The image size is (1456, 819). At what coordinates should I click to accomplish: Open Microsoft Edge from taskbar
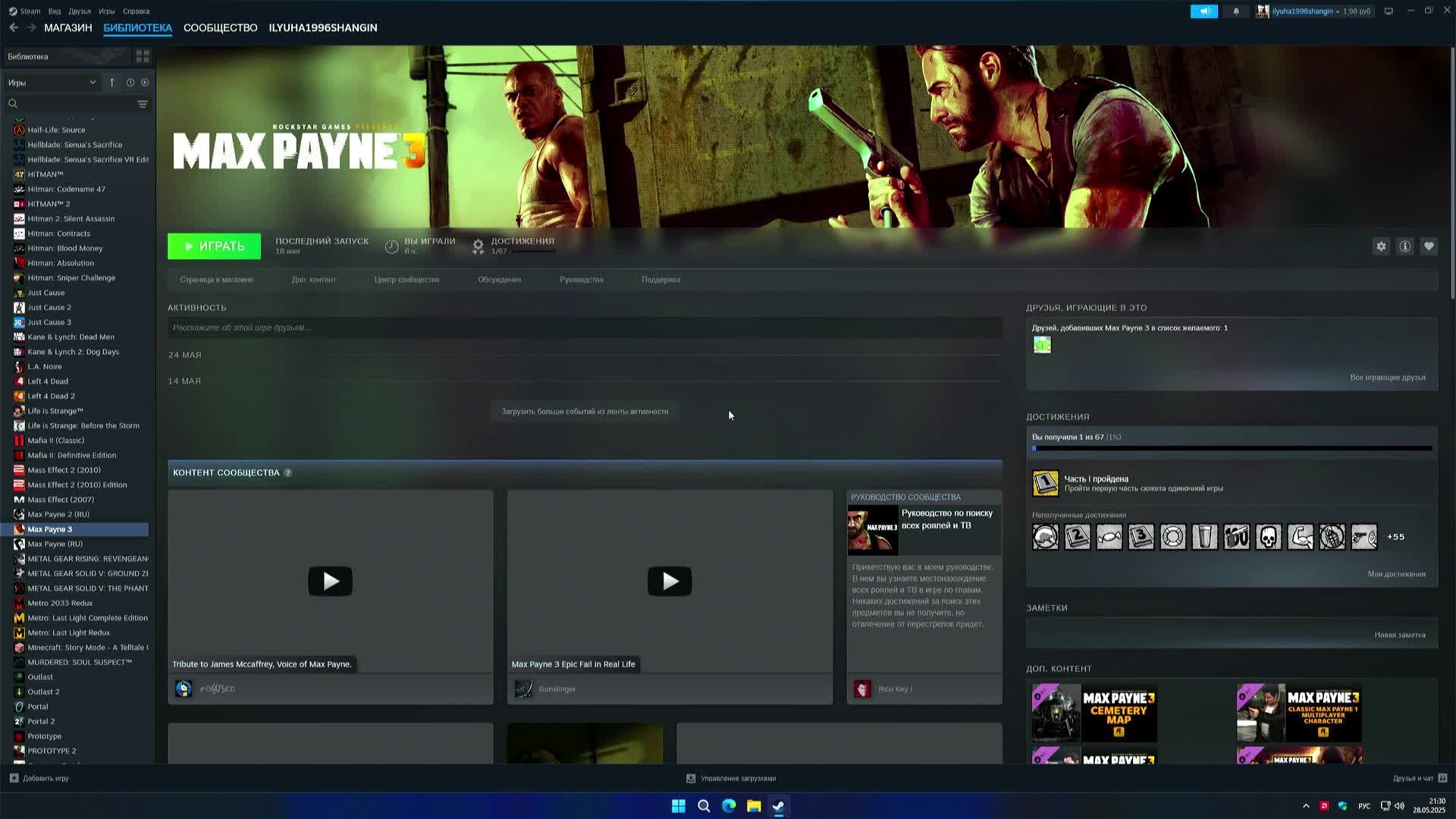point(729,806)
